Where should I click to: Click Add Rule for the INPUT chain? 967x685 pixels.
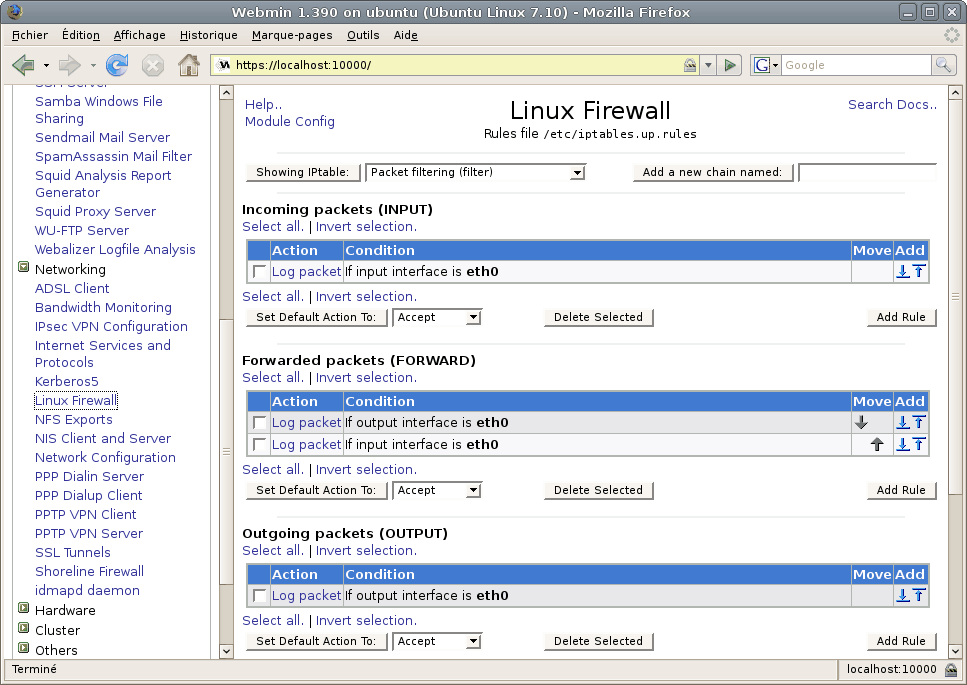tap(901, 317)
